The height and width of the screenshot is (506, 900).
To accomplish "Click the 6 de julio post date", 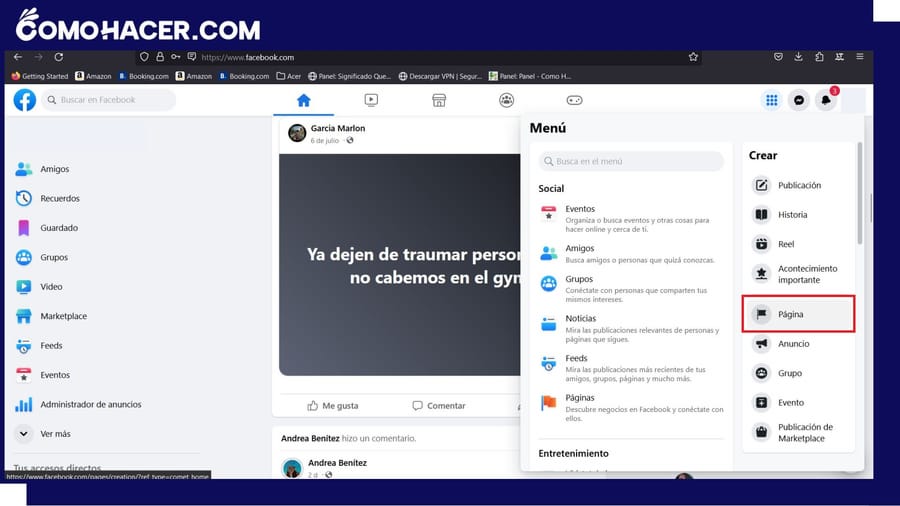I will (x=324, y=141).
